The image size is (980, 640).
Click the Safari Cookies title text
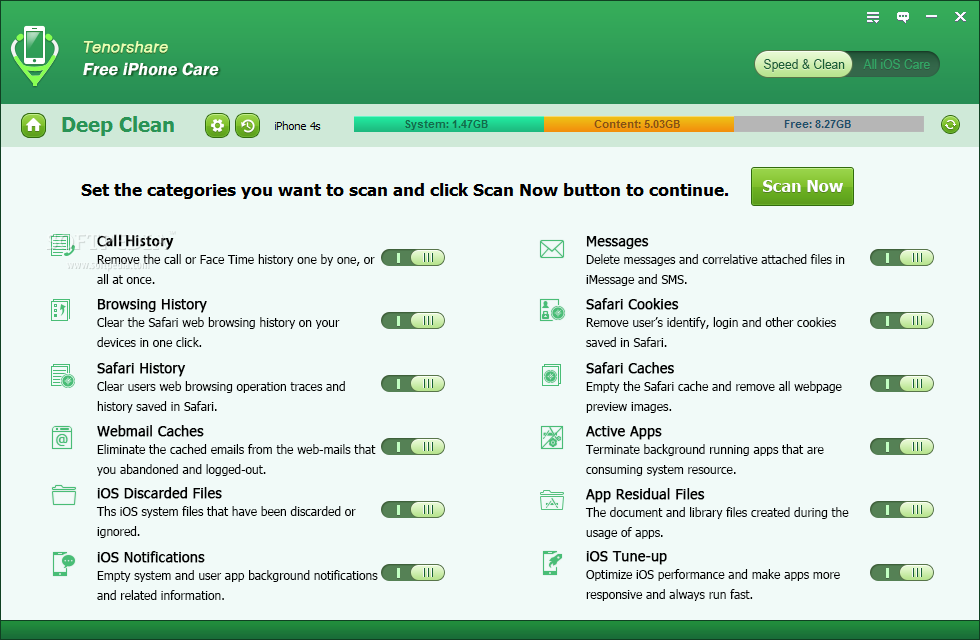click(x=632, y=304)
